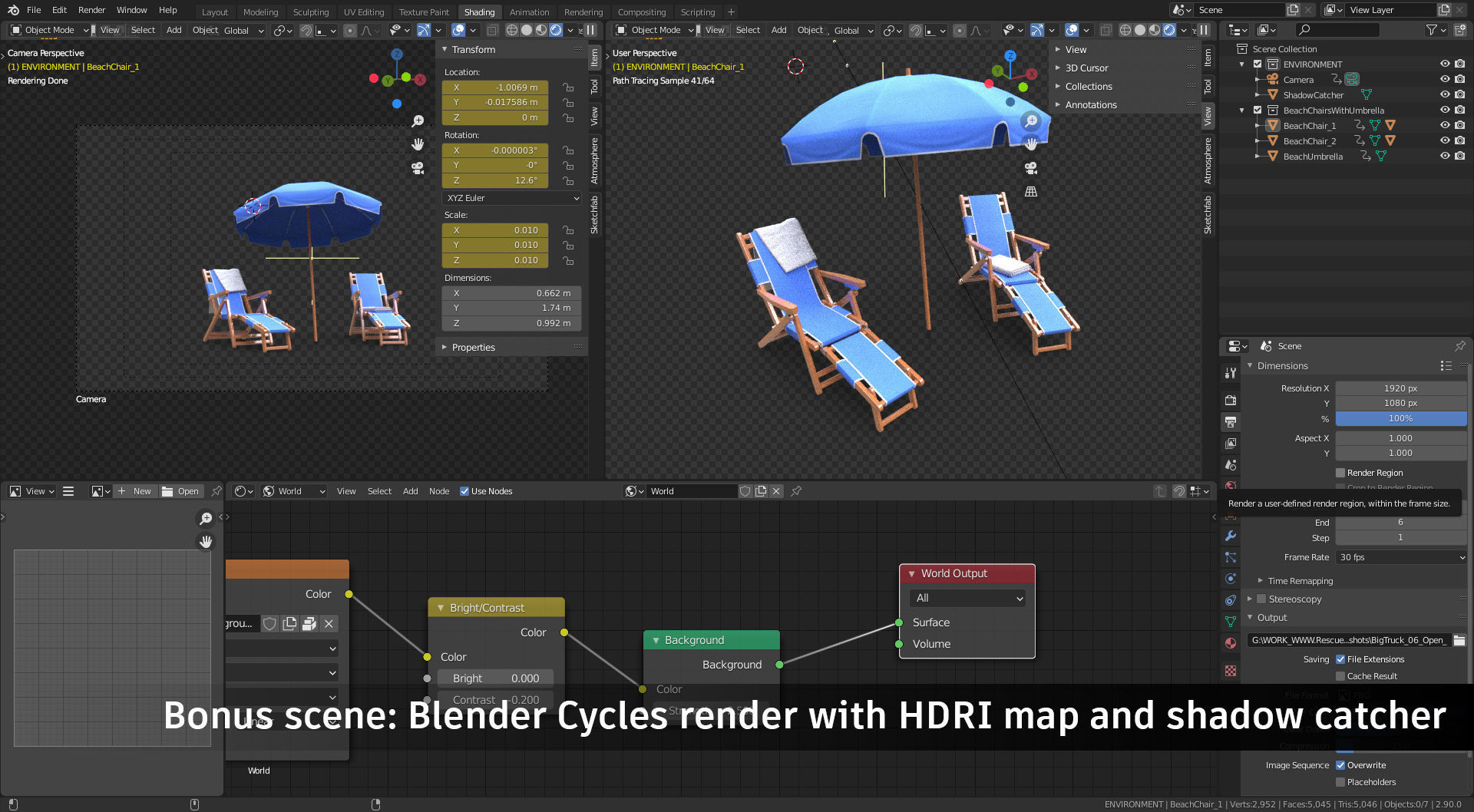The width and height of the screenshot is (1474, 812).
Task: Open the Texture properties checker icon
Action: 1231,671
